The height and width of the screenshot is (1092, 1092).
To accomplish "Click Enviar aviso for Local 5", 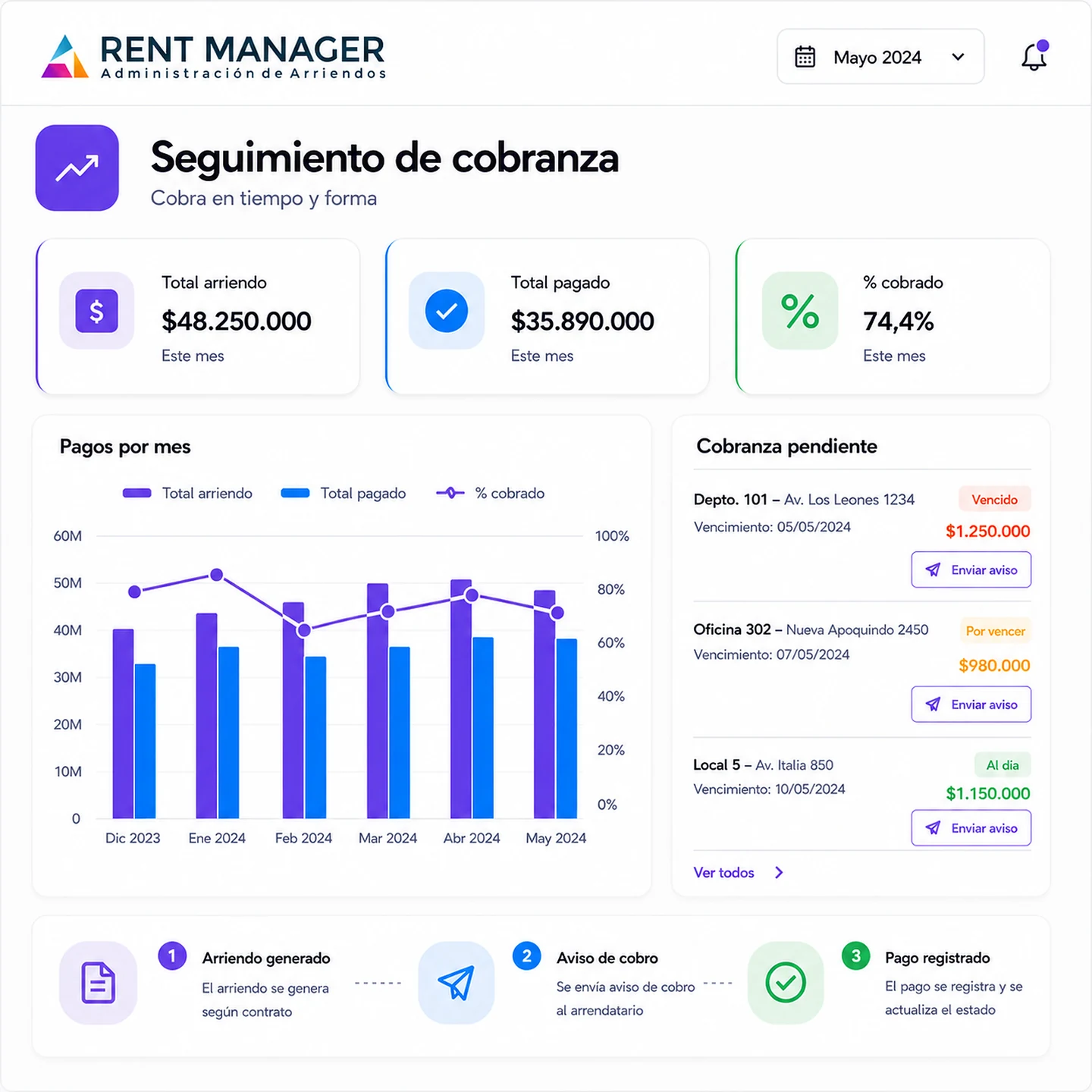I will [971, 828].
